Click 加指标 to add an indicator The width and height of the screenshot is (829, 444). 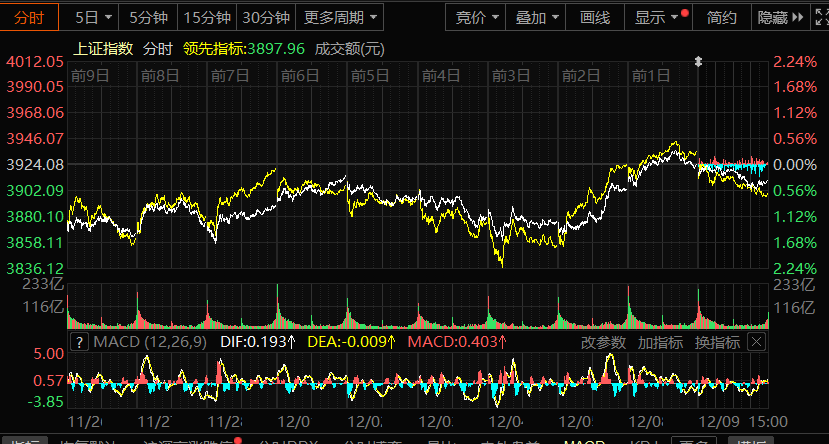[660, 342]
